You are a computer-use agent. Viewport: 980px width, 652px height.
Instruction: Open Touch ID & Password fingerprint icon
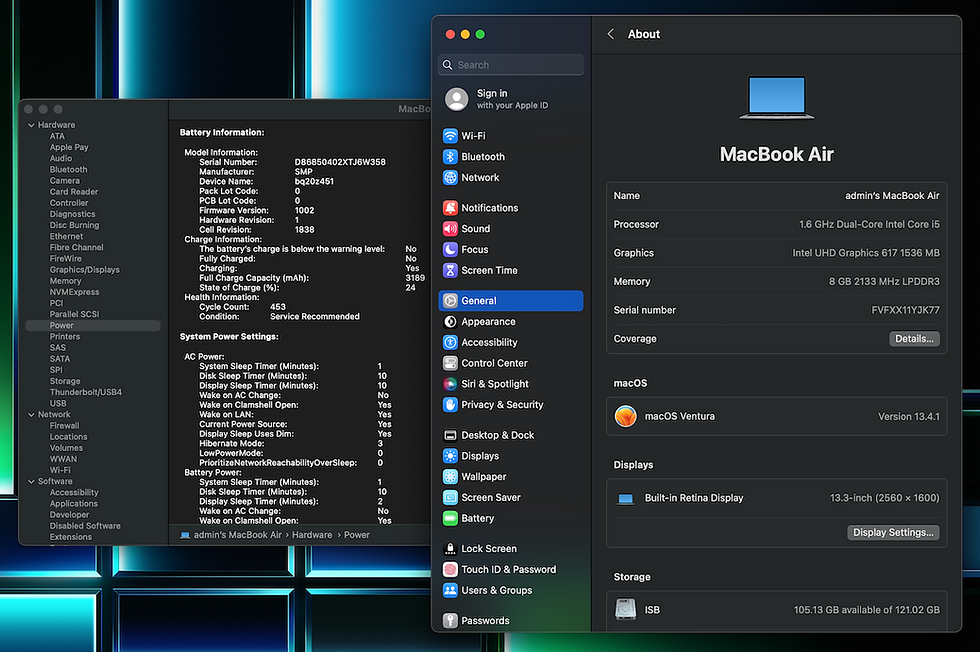(x=450, y=569)
